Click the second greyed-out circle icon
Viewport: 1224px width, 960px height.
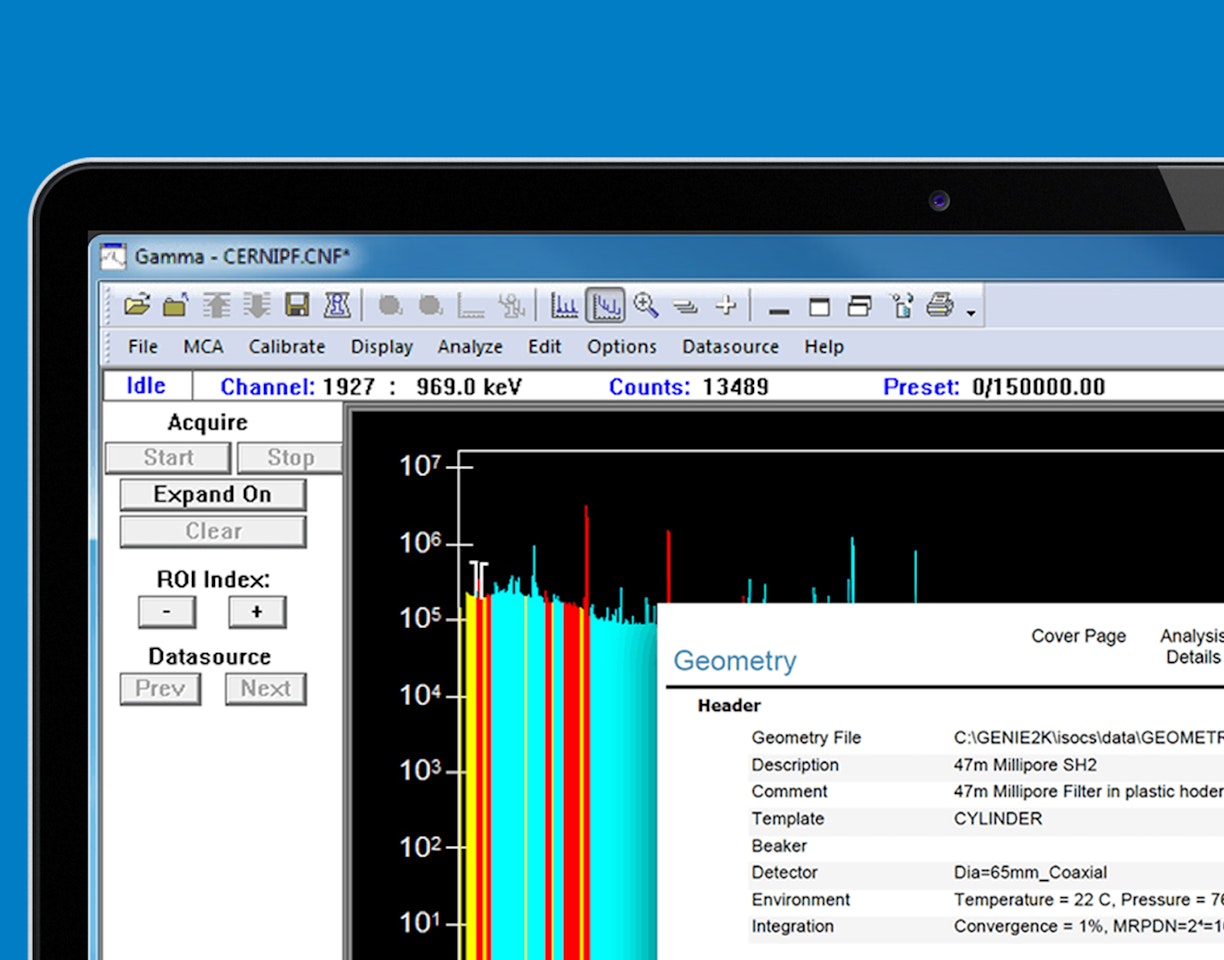point(430,306)
